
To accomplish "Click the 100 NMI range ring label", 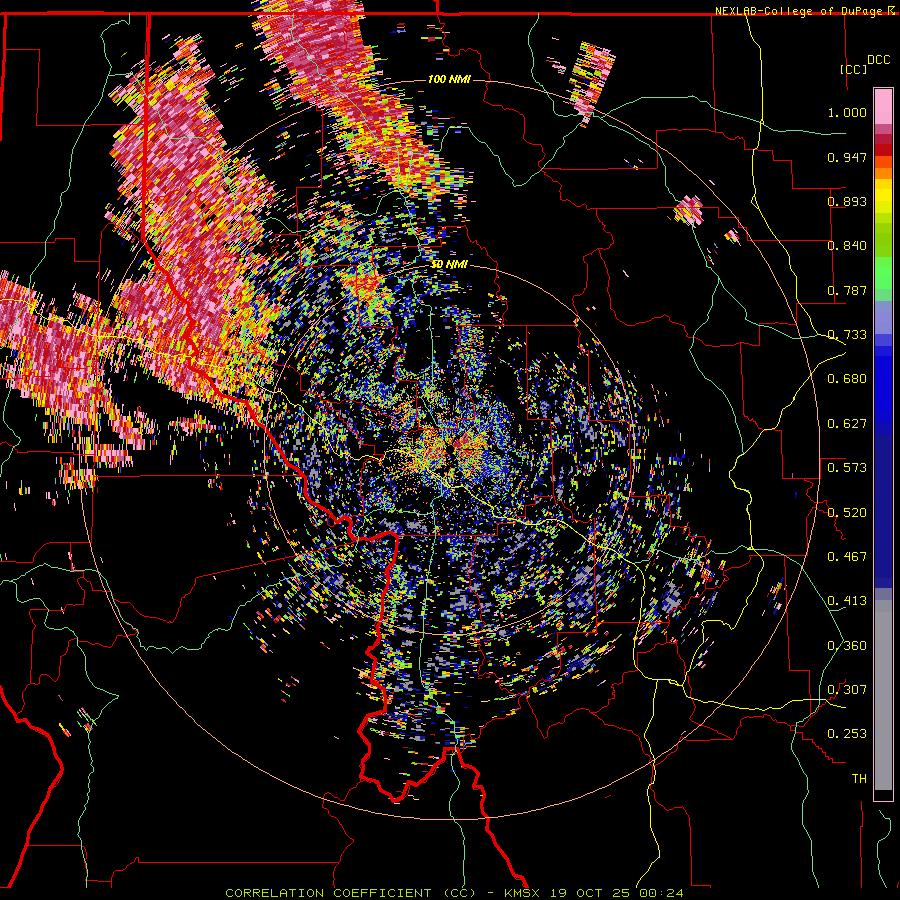I will click(x=449, y=79).
